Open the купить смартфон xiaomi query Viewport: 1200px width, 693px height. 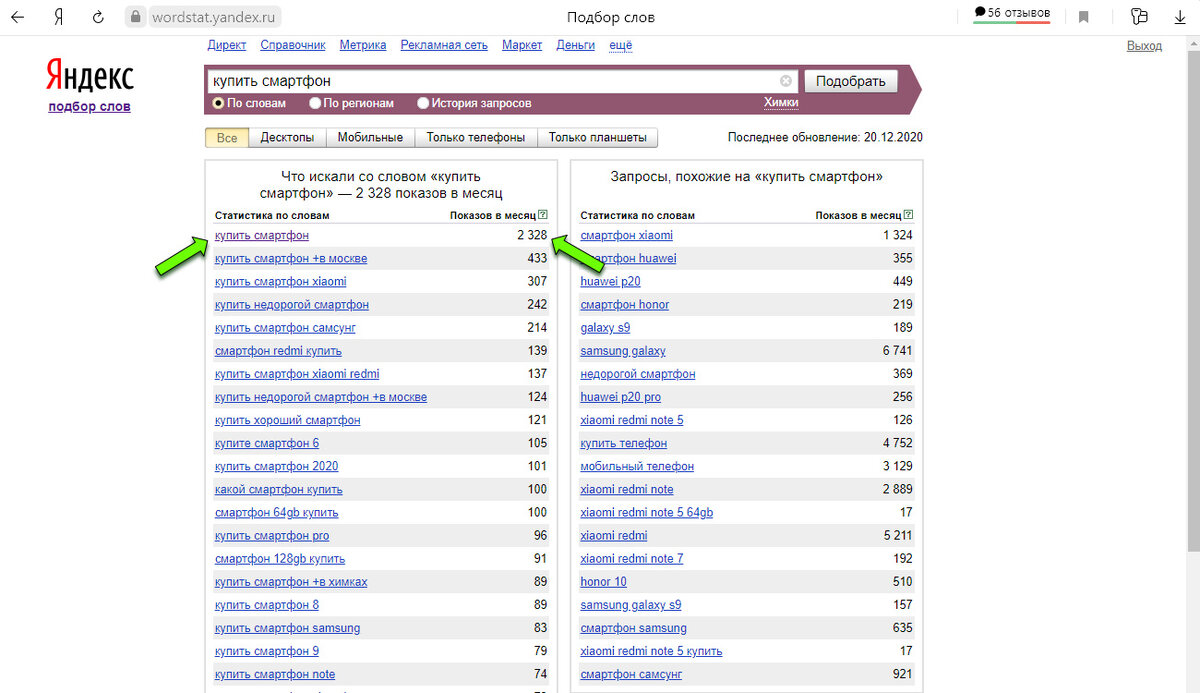[x=280, y=282]
